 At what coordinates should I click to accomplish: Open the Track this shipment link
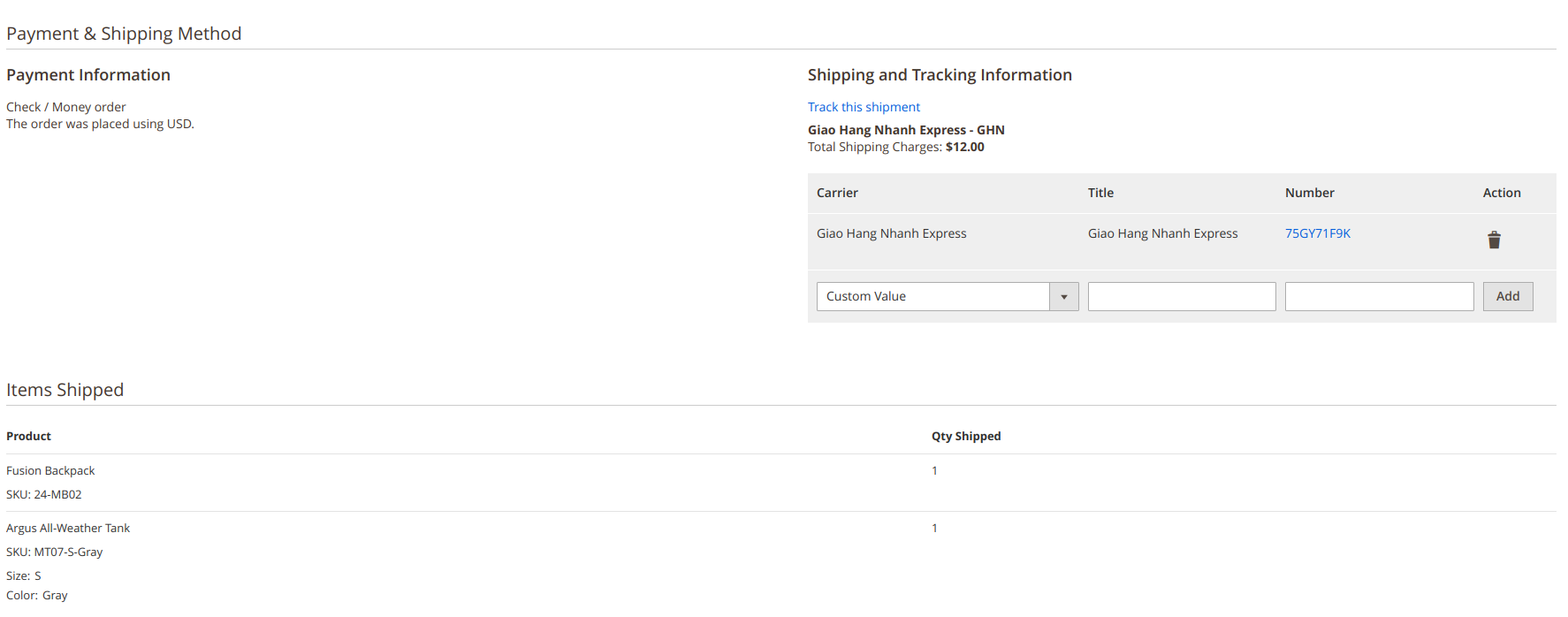pyautogui.click(x=864, y=107)
